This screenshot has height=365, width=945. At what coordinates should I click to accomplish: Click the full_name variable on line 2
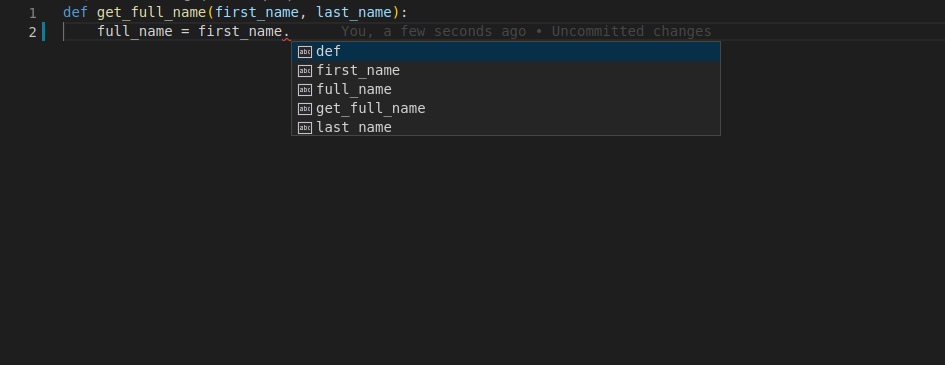[x=135, y=31]
